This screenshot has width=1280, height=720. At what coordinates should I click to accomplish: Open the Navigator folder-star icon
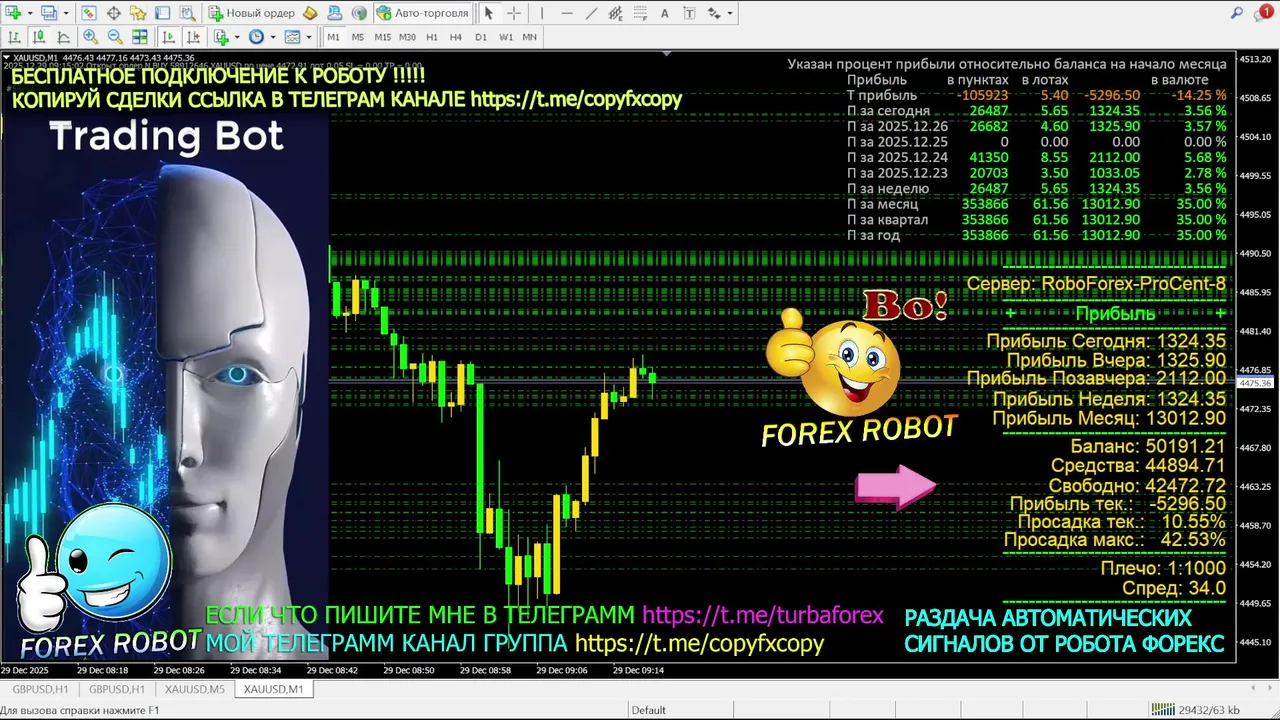[x=138, y=13]
